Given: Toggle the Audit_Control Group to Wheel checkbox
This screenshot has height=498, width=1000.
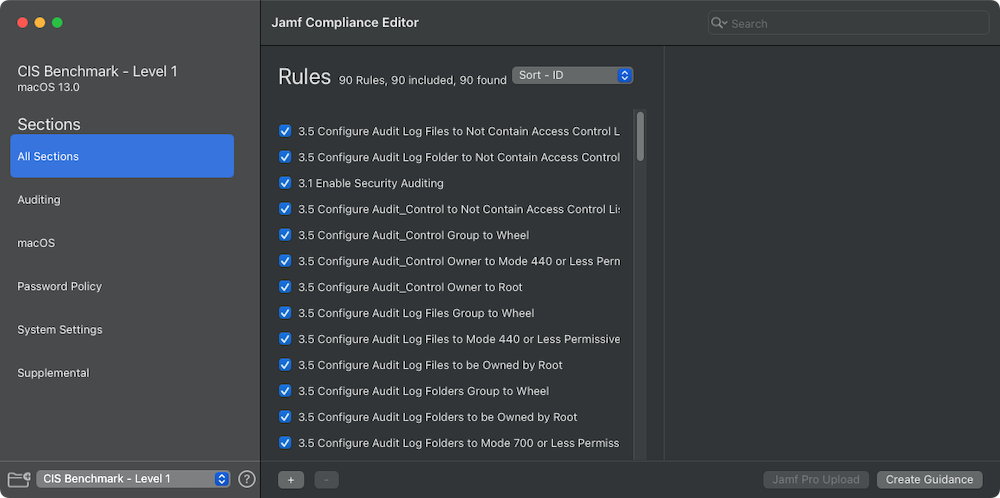Looking at the screenshot, I should coord(285,235).
